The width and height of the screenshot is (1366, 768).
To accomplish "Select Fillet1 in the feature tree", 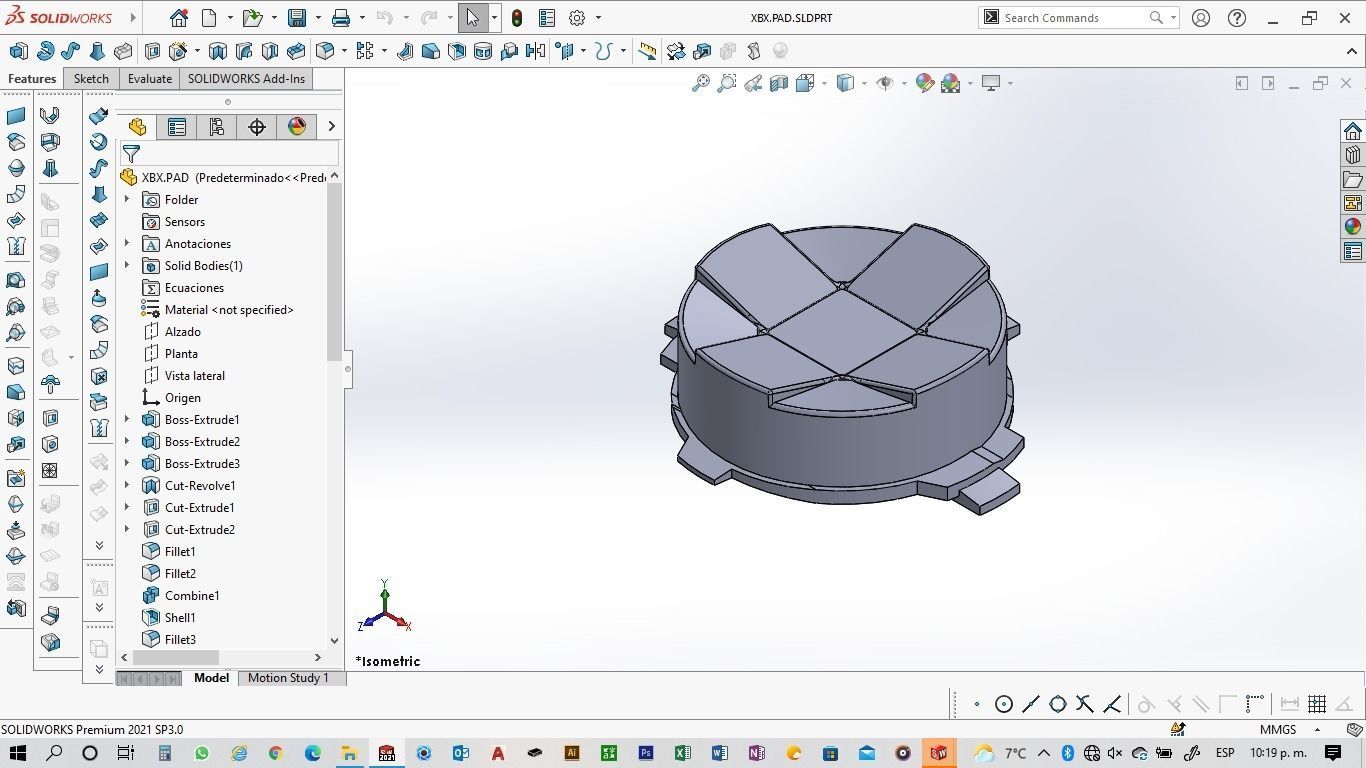I will pos(180,552).
